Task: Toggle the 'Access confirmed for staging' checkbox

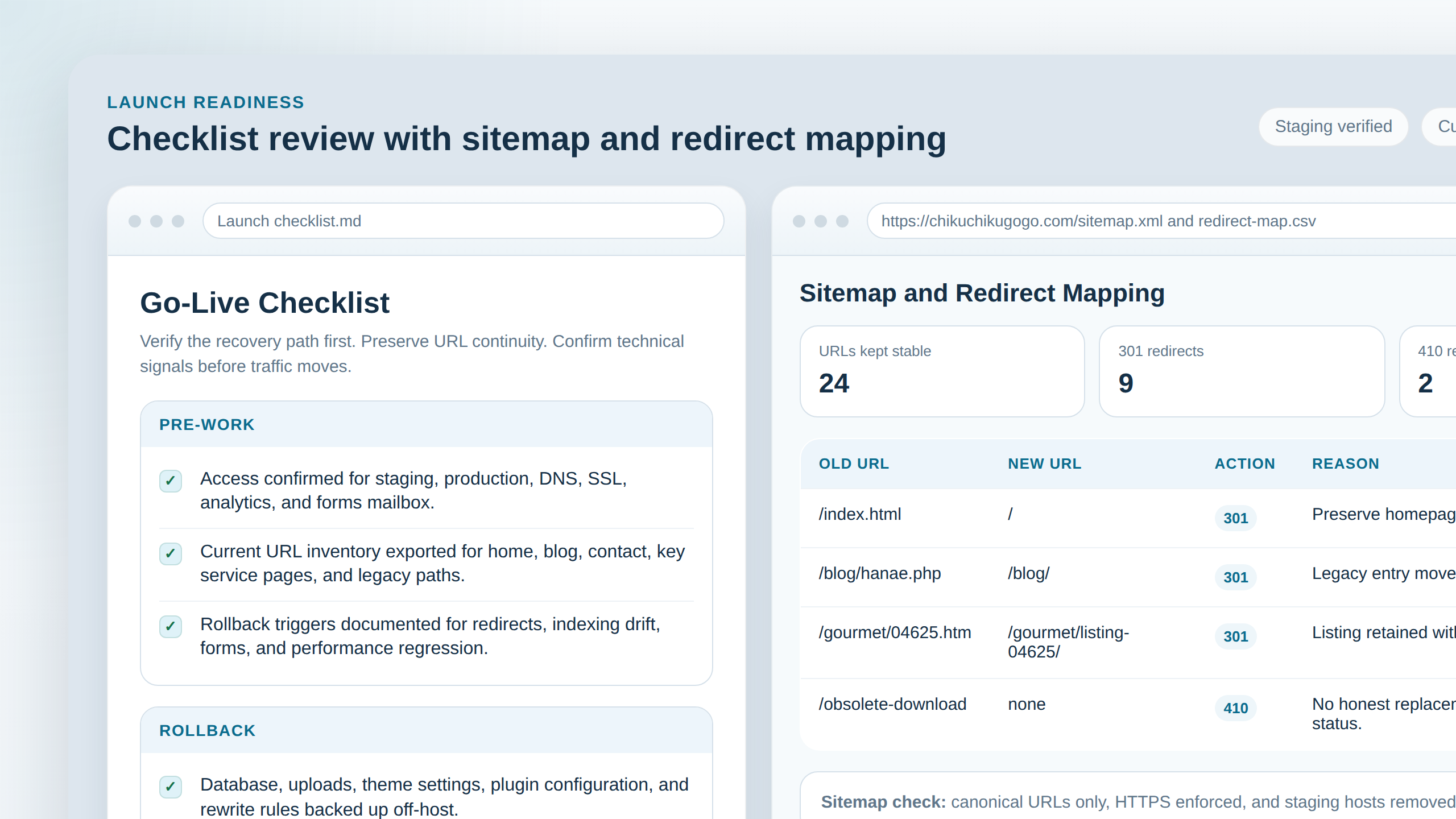Action: point(170,481)
